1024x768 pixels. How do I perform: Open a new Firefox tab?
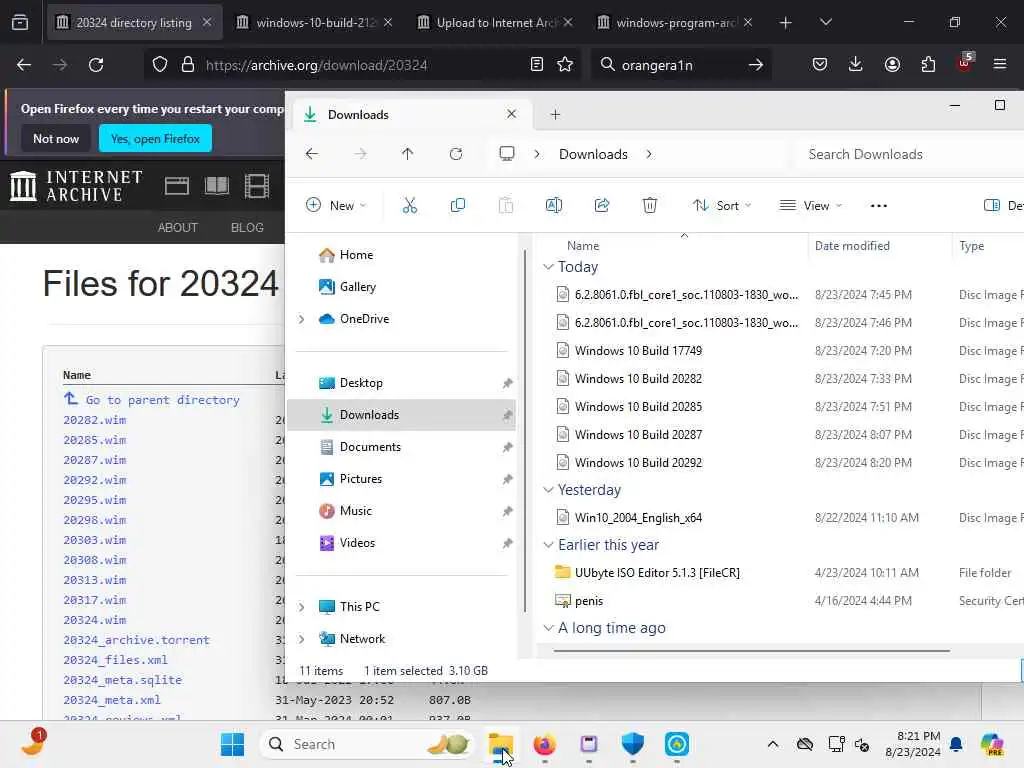tap(786, 23)
